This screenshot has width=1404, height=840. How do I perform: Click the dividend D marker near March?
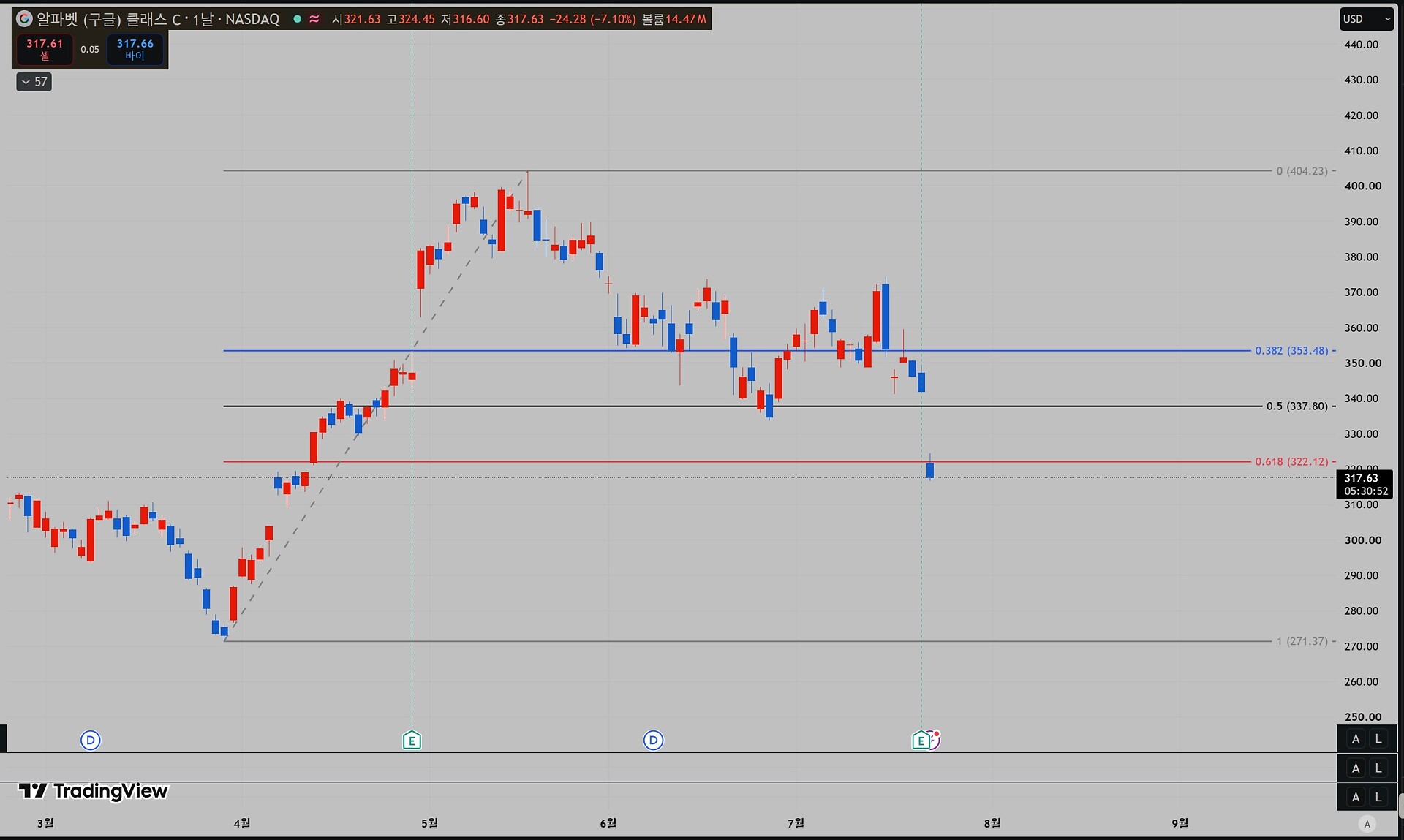tap(90, 741)
